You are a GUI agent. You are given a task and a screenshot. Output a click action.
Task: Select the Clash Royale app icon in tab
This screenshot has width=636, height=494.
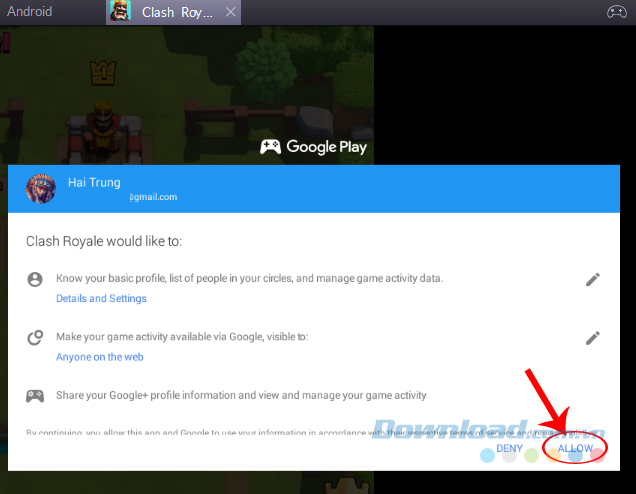click(x=120, y=11)
